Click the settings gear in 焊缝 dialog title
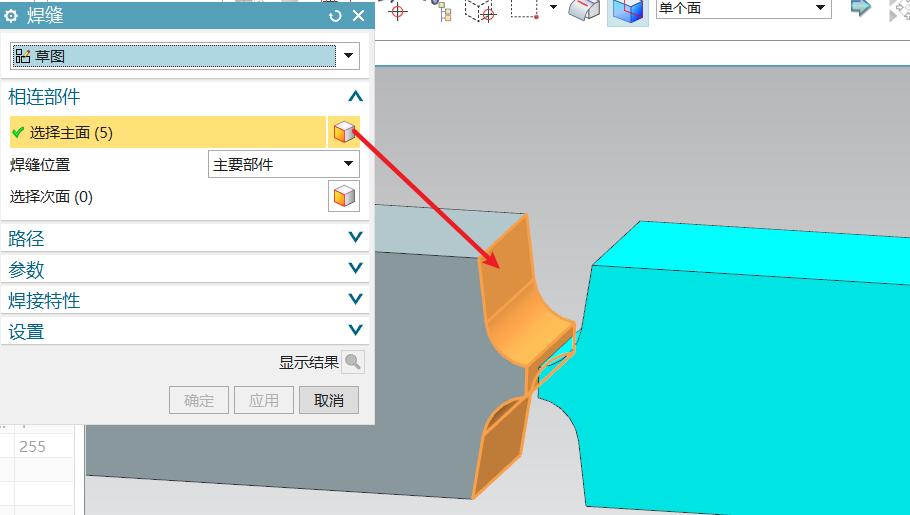The image size is (910, 515). (11, 16)
